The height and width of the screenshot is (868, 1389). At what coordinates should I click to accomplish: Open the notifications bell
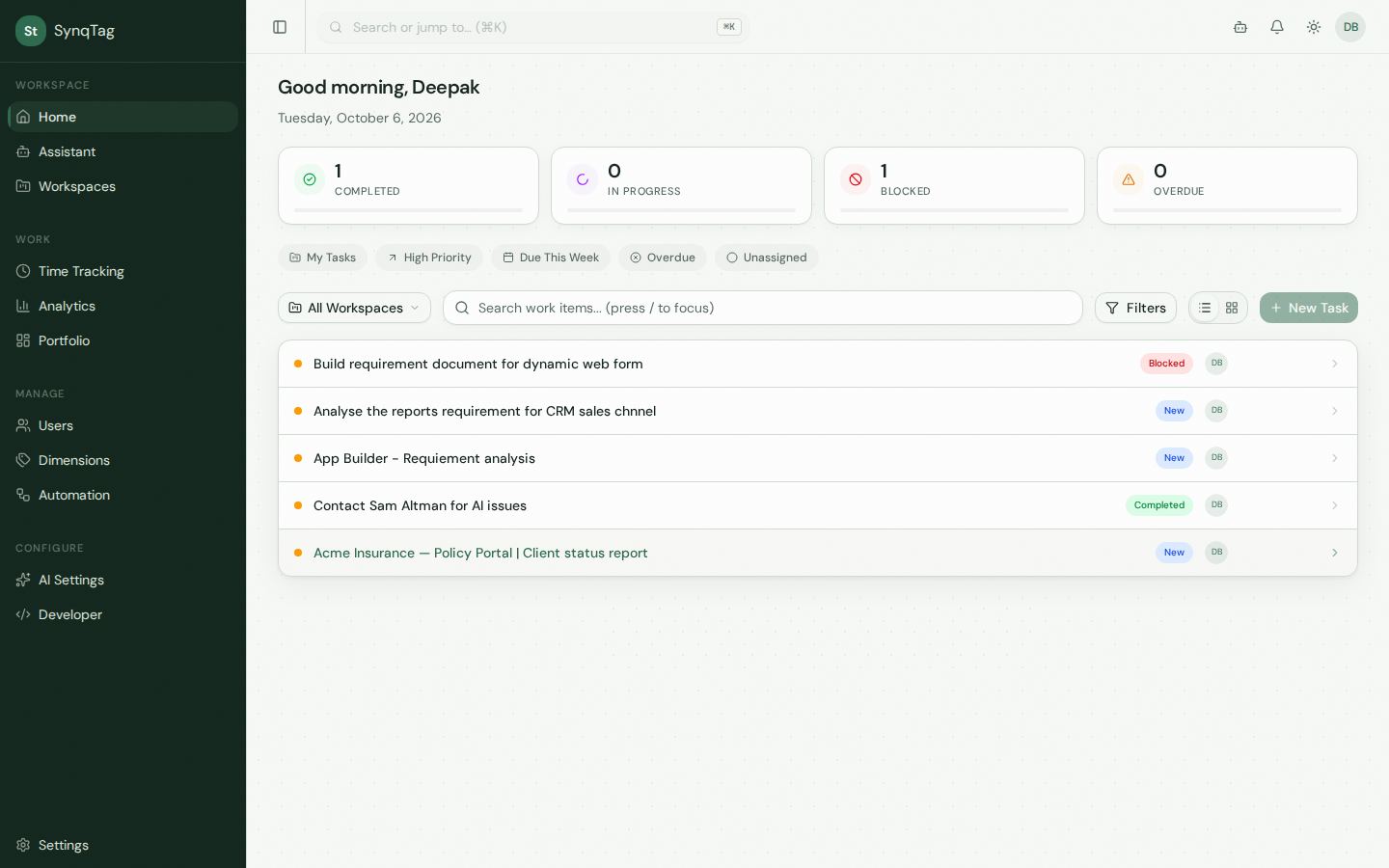1277,27
